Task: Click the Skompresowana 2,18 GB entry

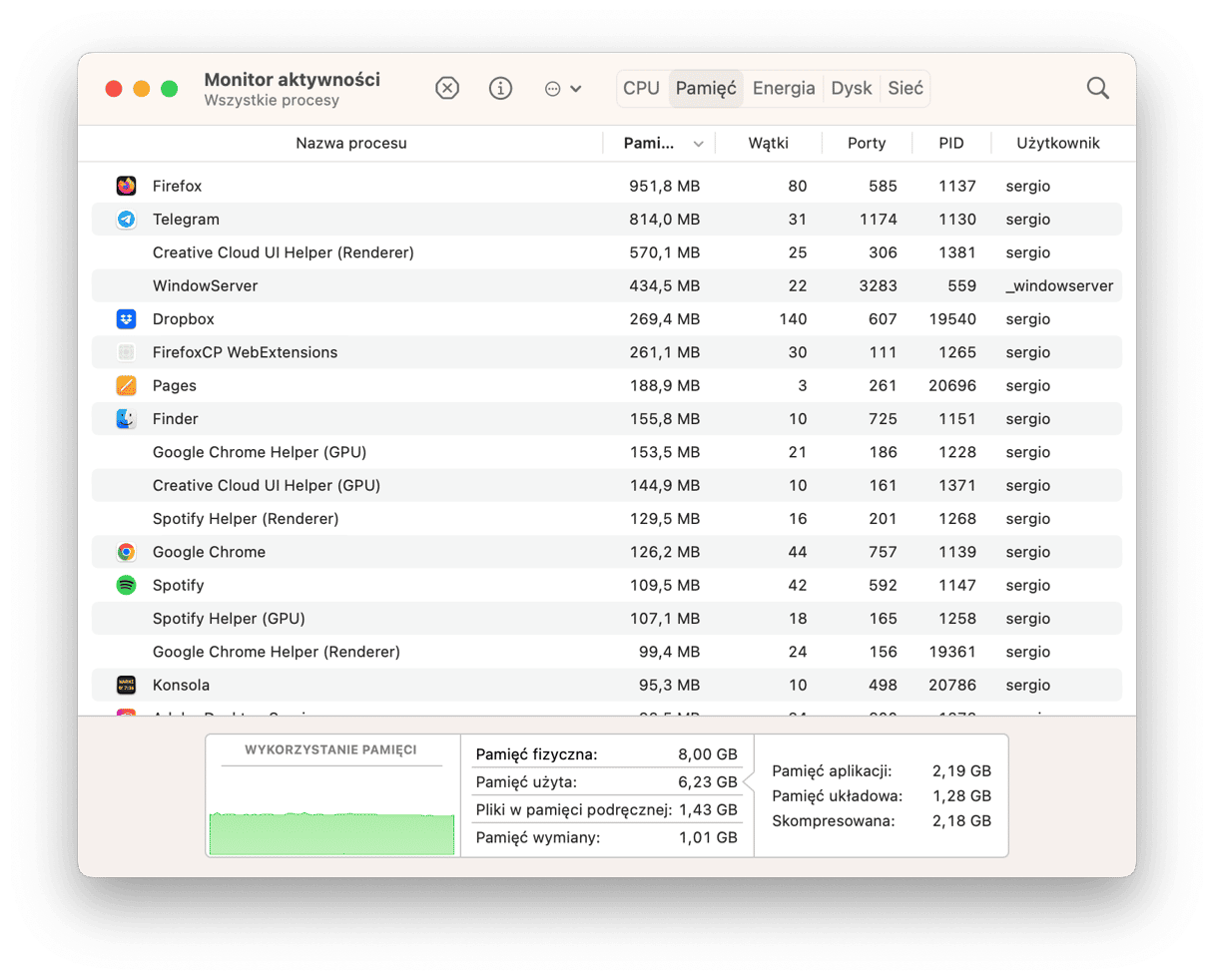Action: click(882, 820)
